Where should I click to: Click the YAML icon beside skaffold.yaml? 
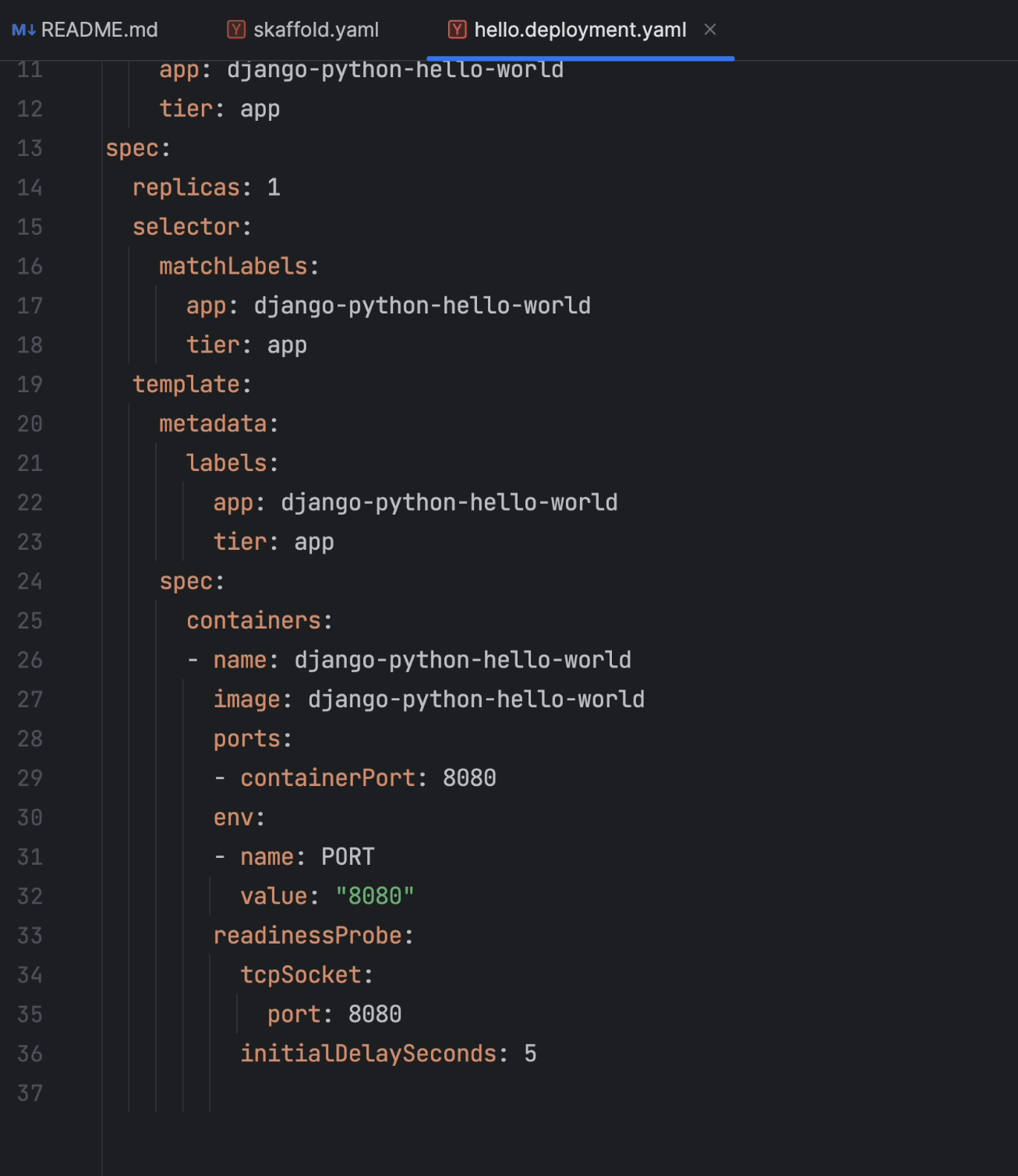235,29
